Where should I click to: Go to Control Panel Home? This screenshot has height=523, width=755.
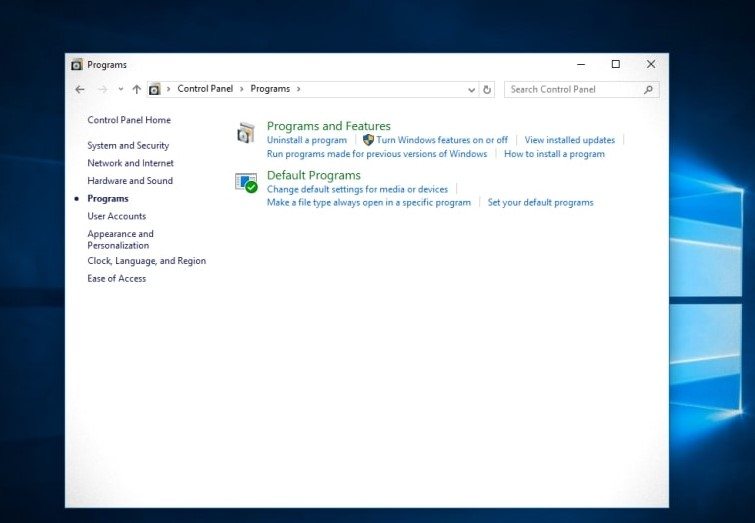[129, 120]
